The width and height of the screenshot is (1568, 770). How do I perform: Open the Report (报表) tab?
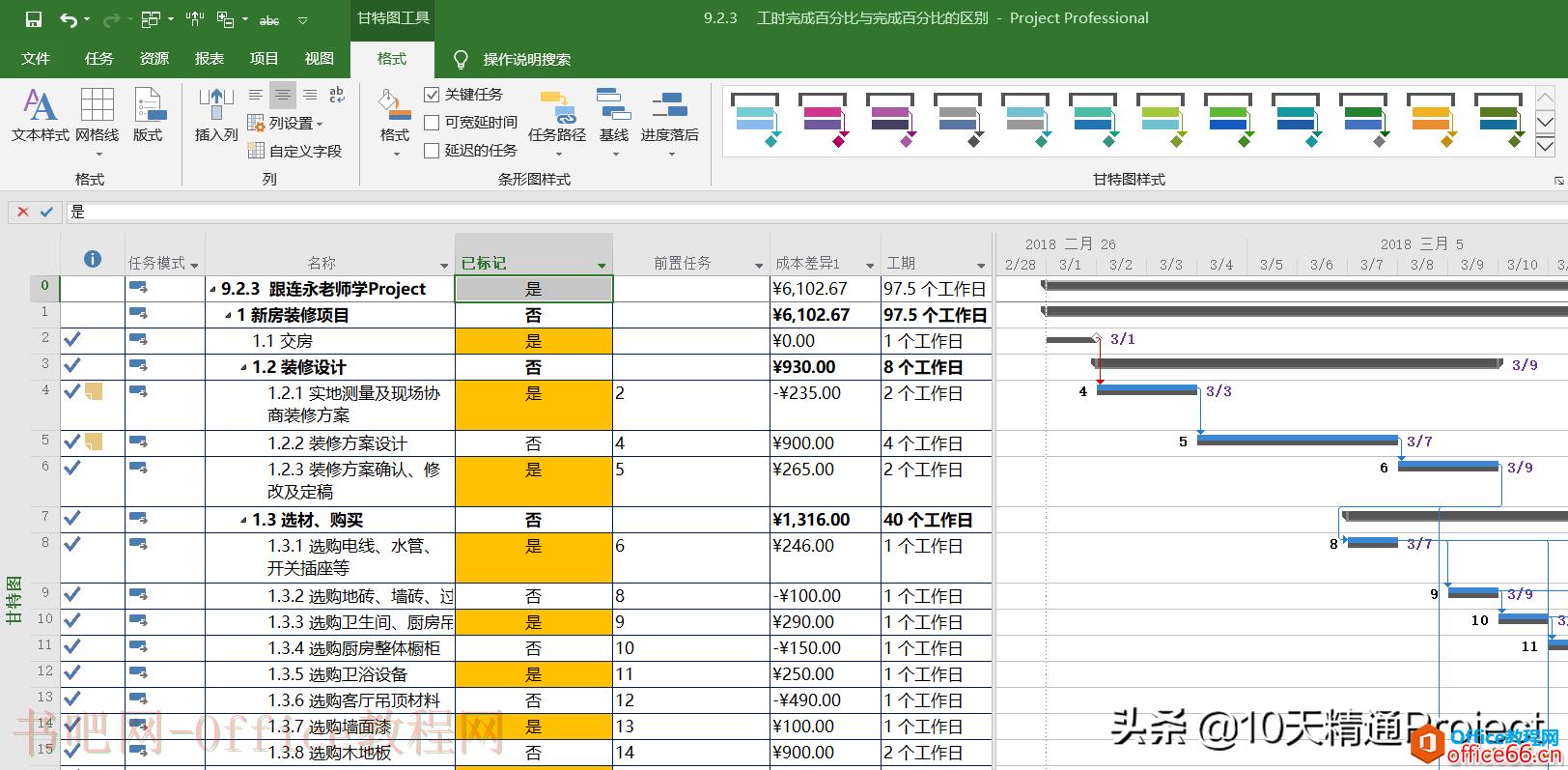[210, 59]
